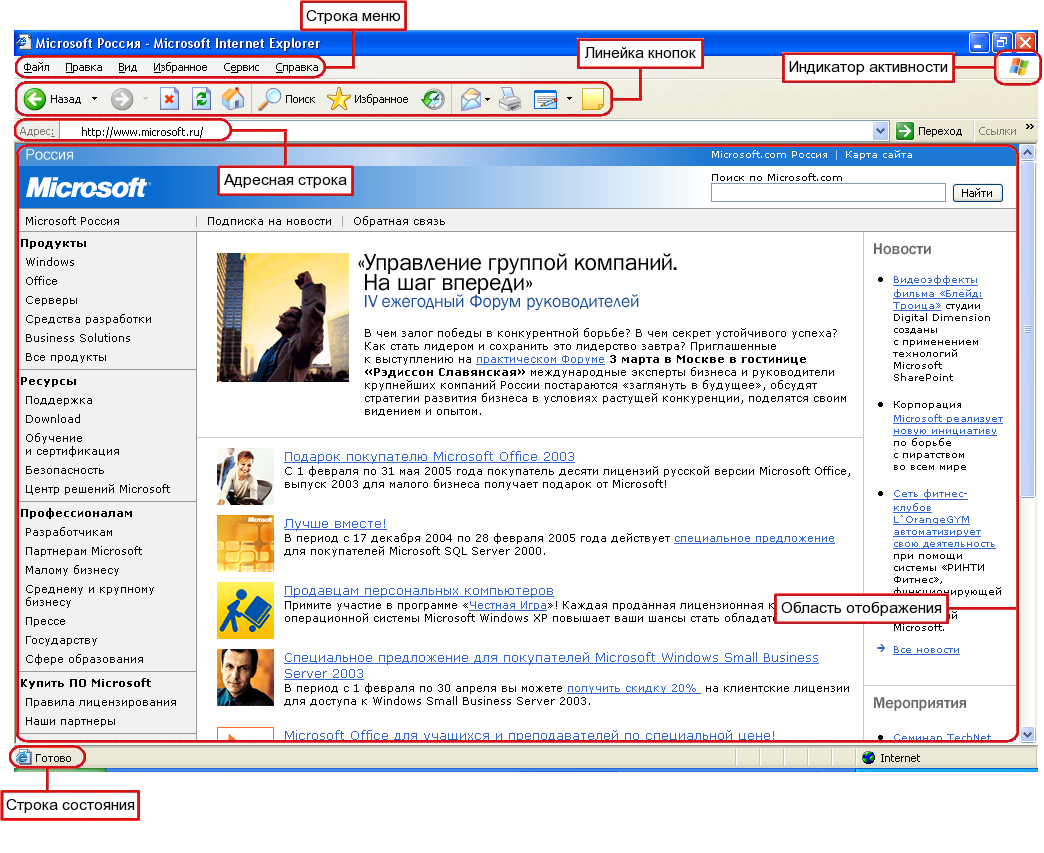Click the Forward arrow icon

click(122, 99)
